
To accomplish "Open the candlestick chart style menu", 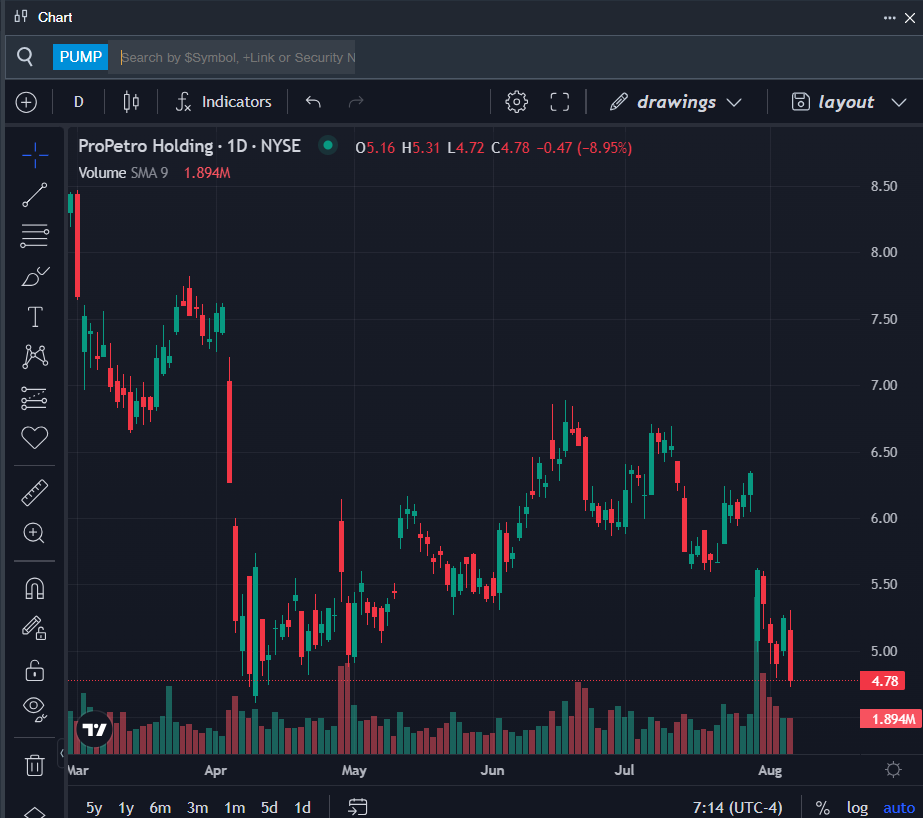I will pos(131,102).
